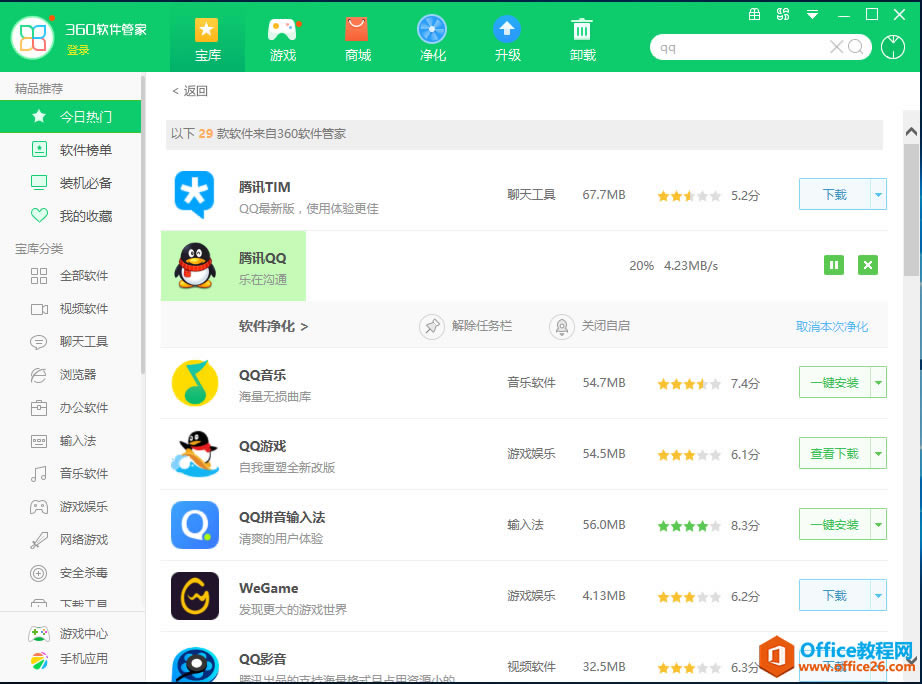Screen dimensions: 922x684
Task: Open the 网络游戏 category
Action: pos(71,539)
